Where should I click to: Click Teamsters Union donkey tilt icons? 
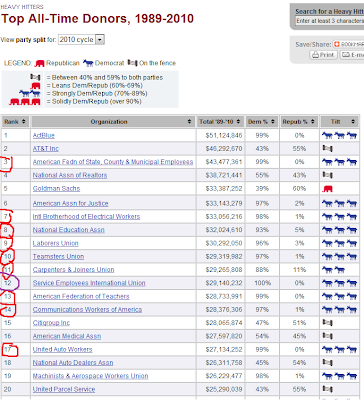pyautogui.click(x=339, y=256)
